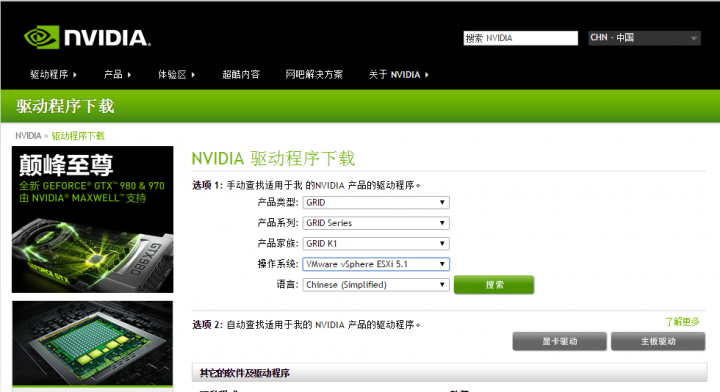
Task: Click the 操作系统 label
Action: pyautogui.click(x=278, y=264)
